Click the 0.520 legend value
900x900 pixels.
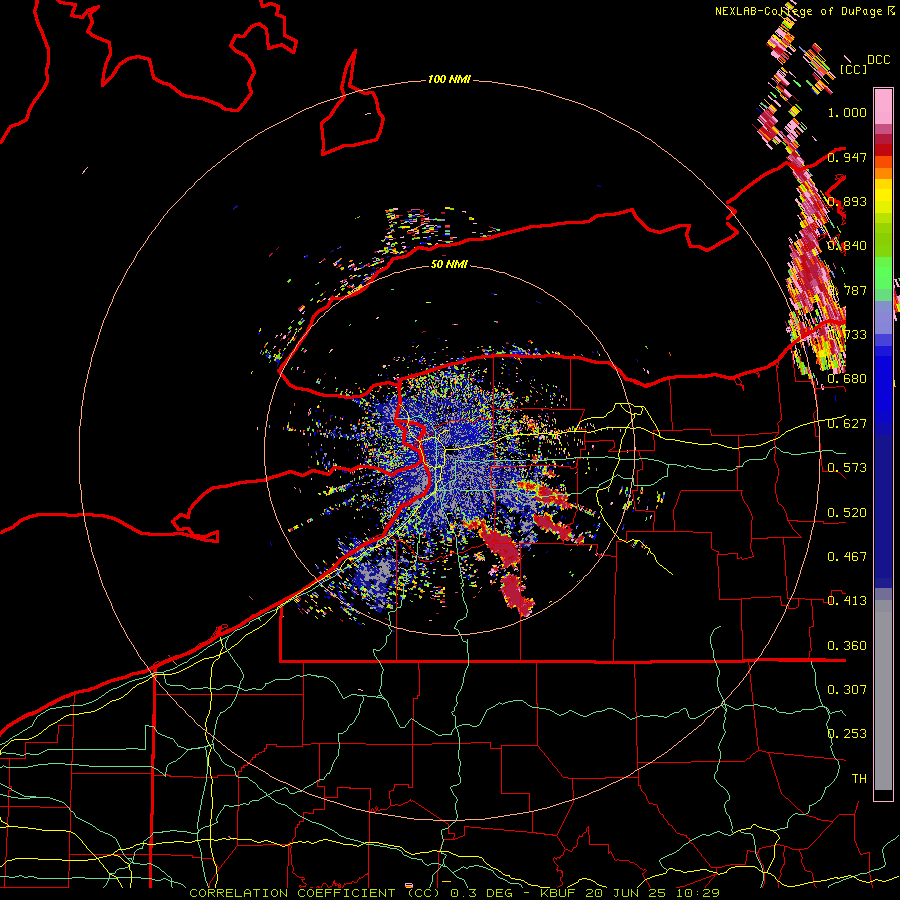(847, 512)
